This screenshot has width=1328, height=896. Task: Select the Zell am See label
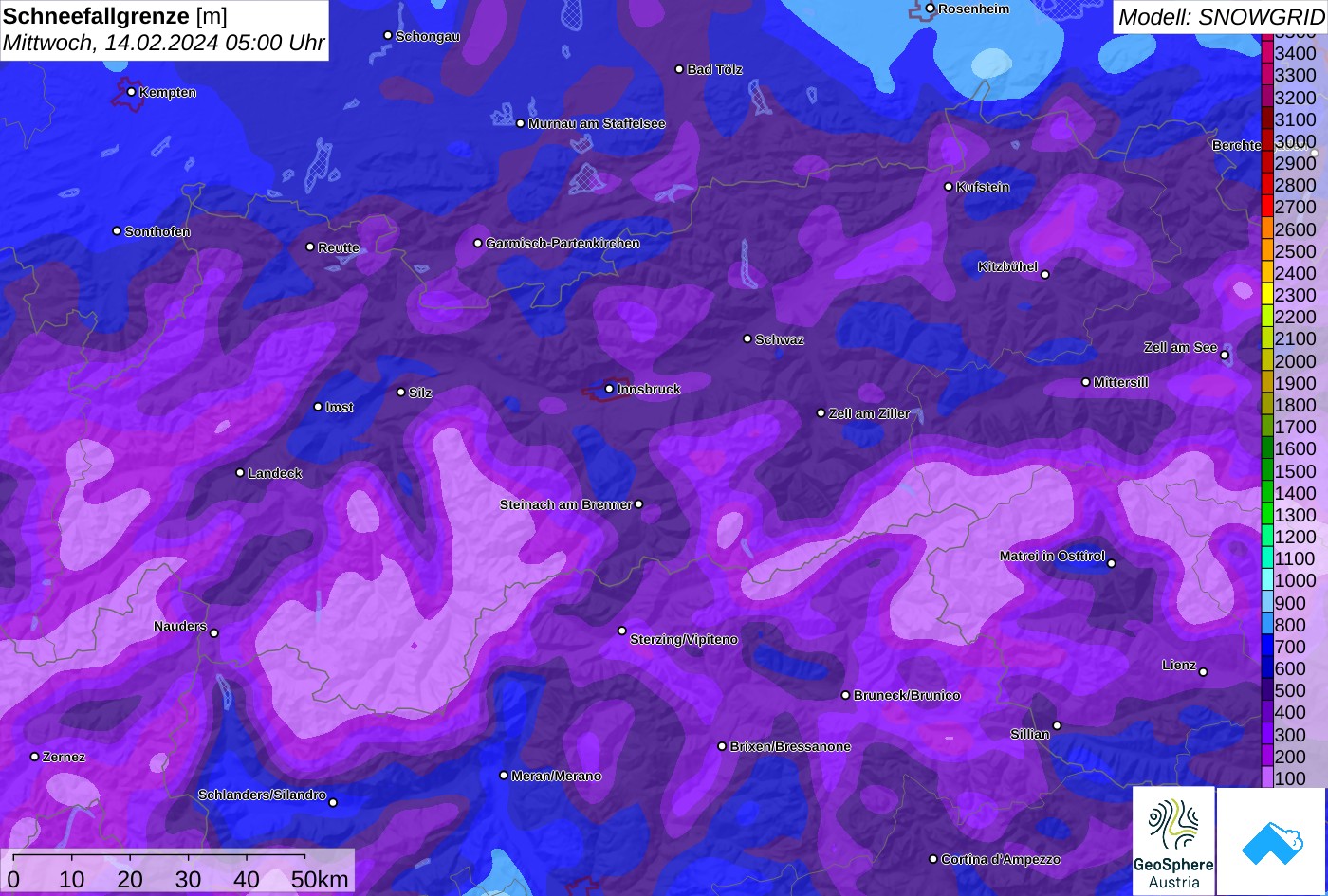pyautogui.click(x=1180, y=347)
